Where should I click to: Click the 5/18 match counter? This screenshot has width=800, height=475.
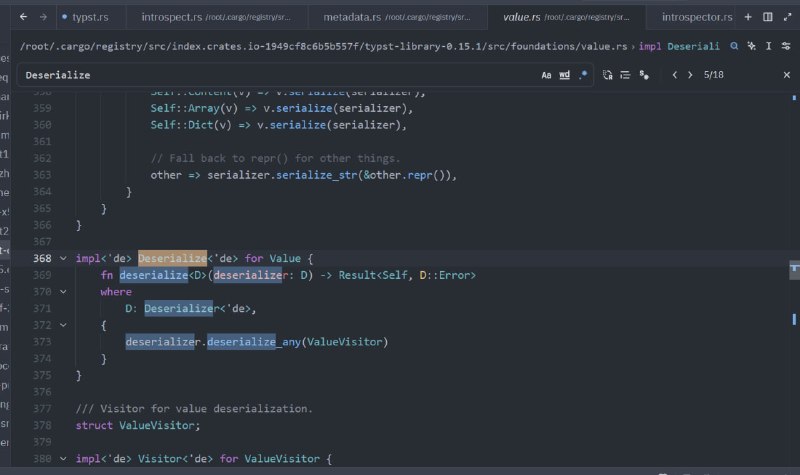[x=713, y=75]
